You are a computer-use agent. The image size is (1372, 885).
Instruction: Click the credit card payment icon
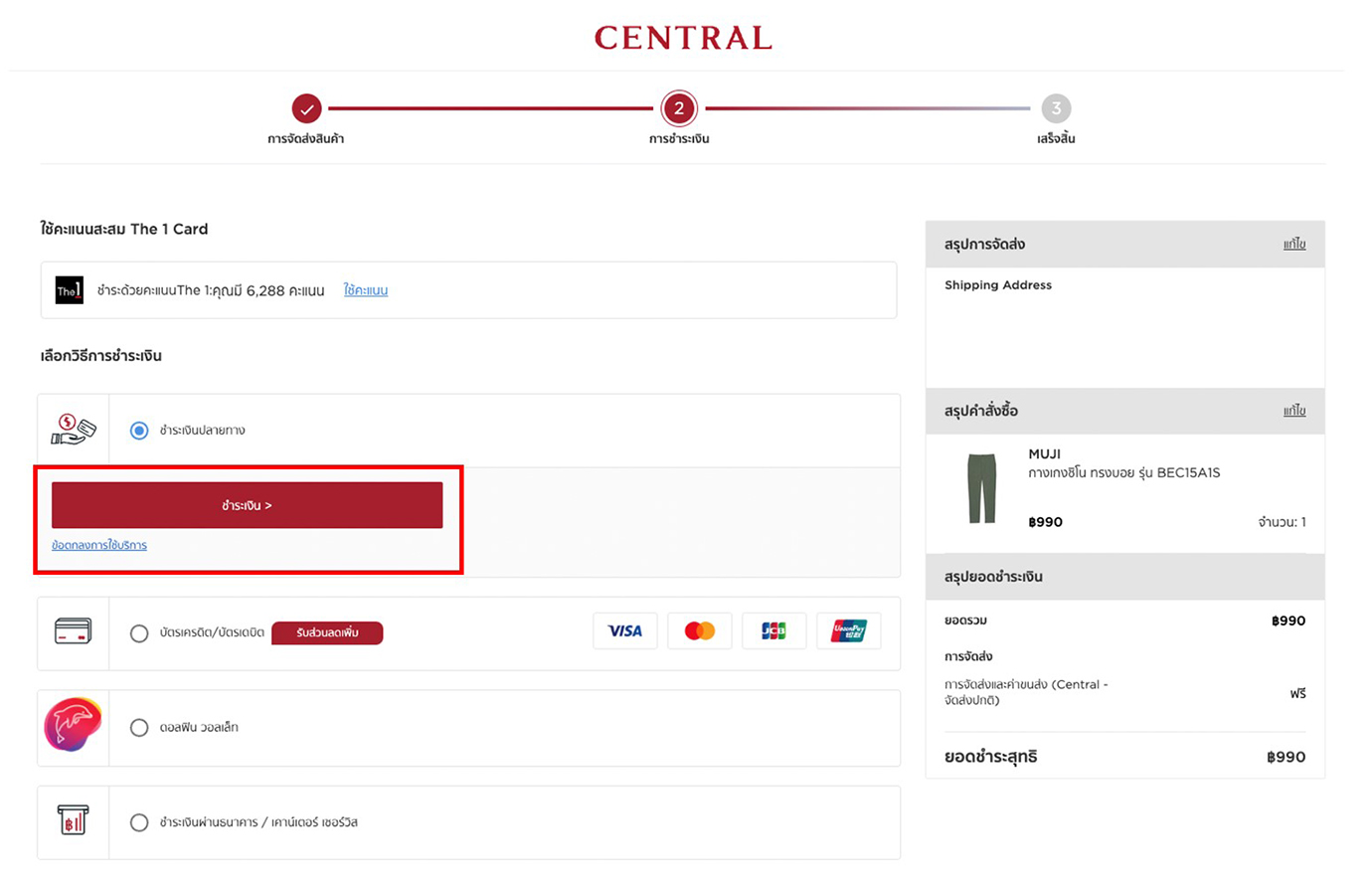click(x=73, y=631)
